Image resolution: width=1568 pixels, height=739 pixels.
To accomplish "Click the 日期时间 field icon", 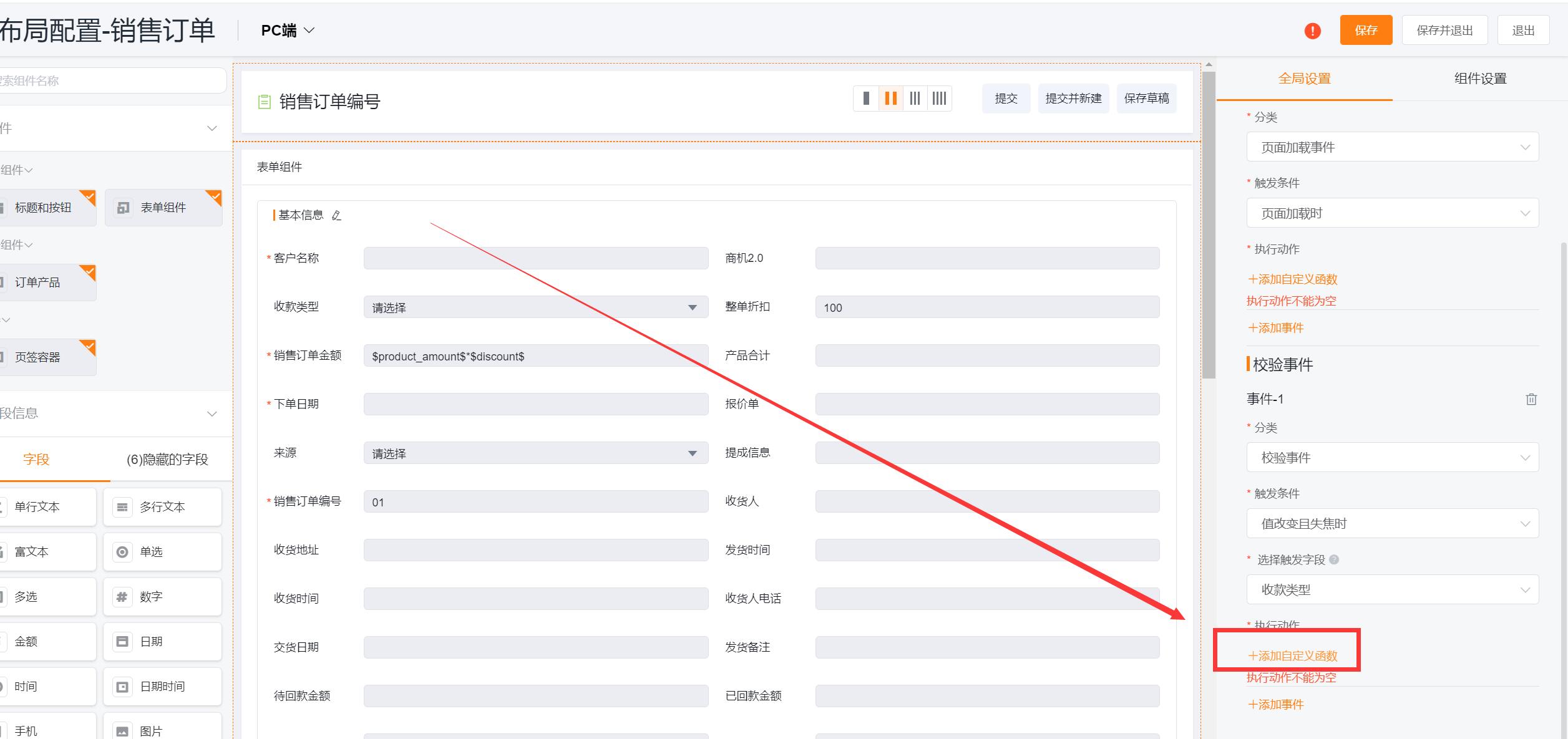I will tap(122, 687).
